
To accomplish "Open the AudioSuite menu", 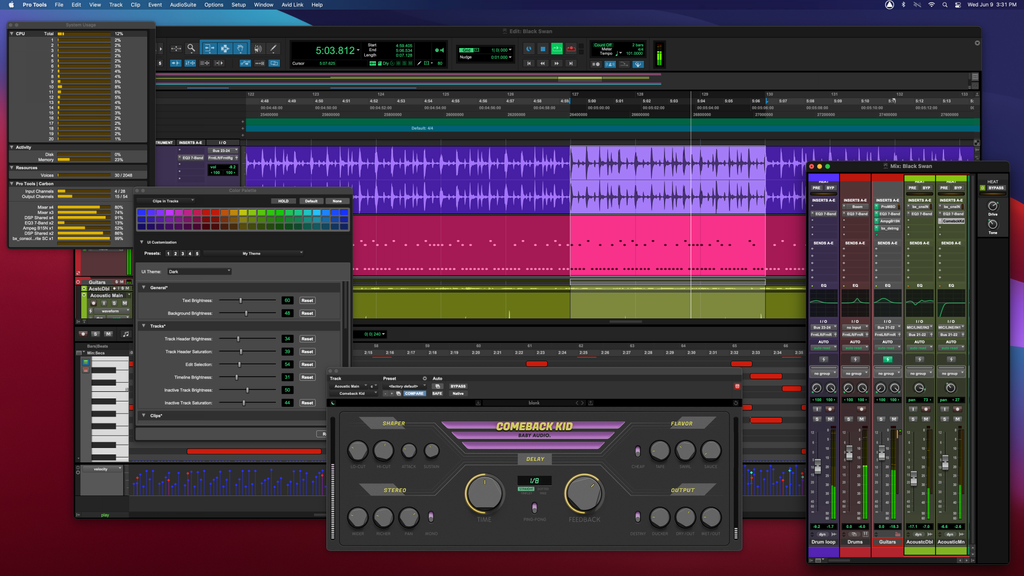I will tap(184, 5).
